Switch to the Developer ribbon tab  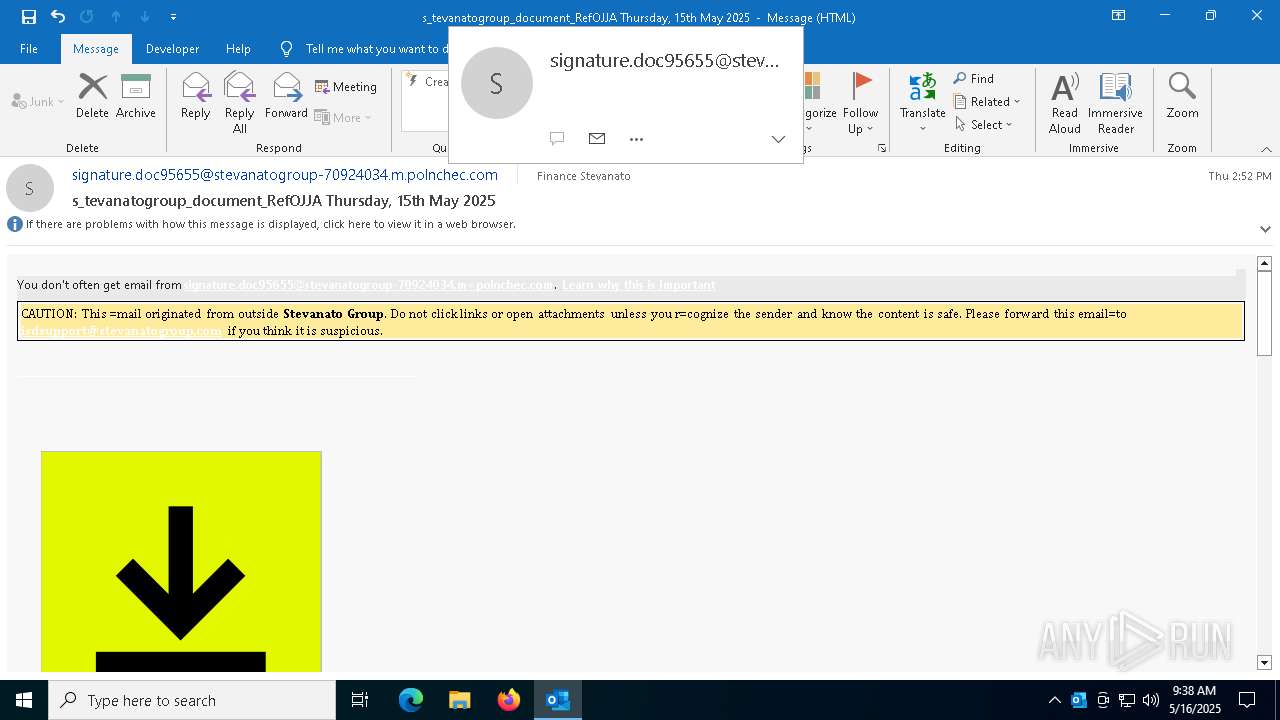(172, 48)
